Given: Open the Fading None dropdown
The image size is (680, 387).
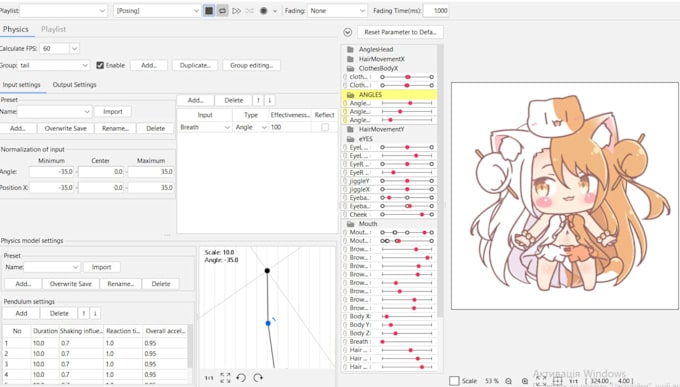Looking at the screenshot, I should point(337,11).
